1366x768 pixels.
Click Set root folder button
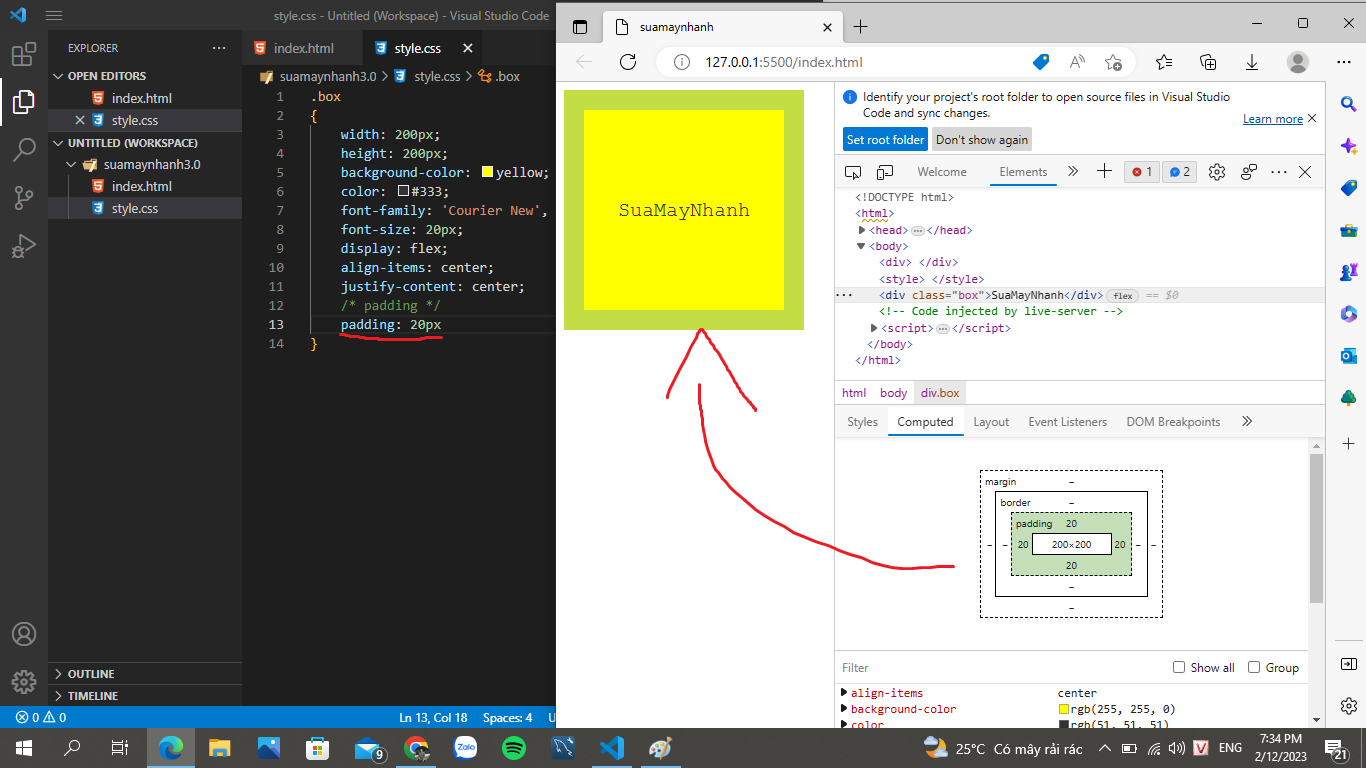coord(885,140)
